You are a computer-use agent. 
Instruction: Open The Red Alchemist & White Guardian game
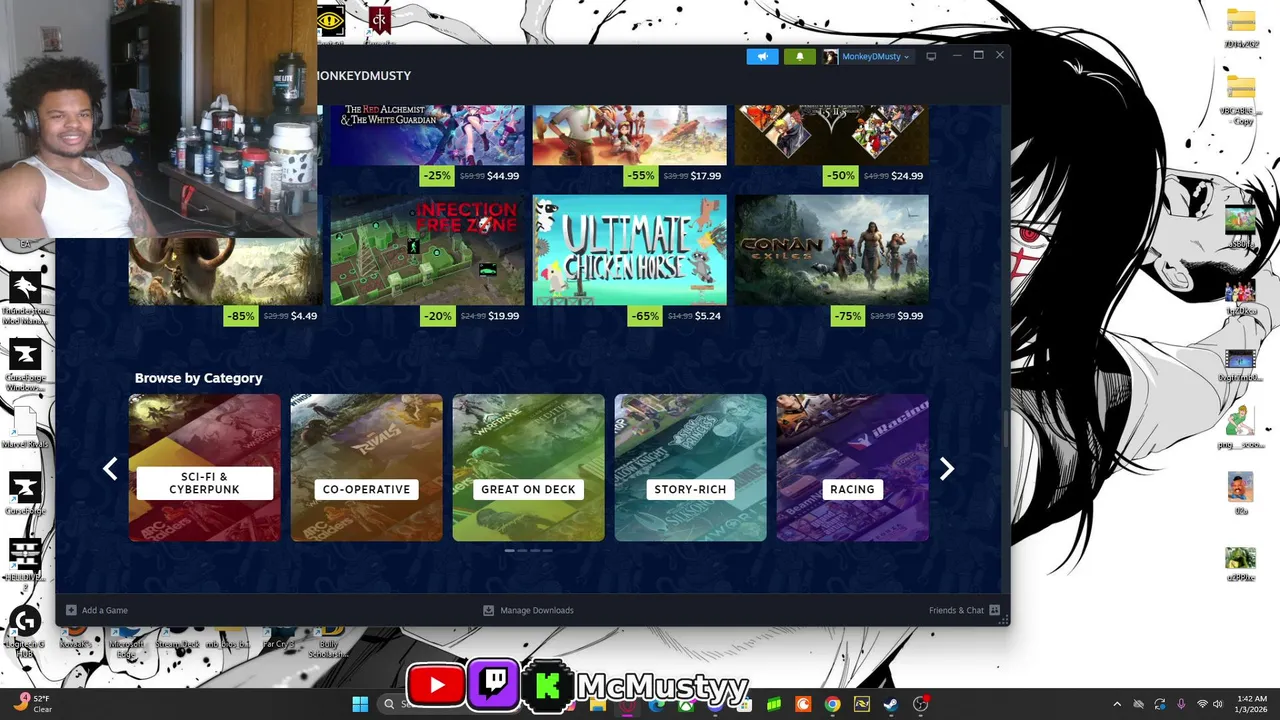click(427, 135)
